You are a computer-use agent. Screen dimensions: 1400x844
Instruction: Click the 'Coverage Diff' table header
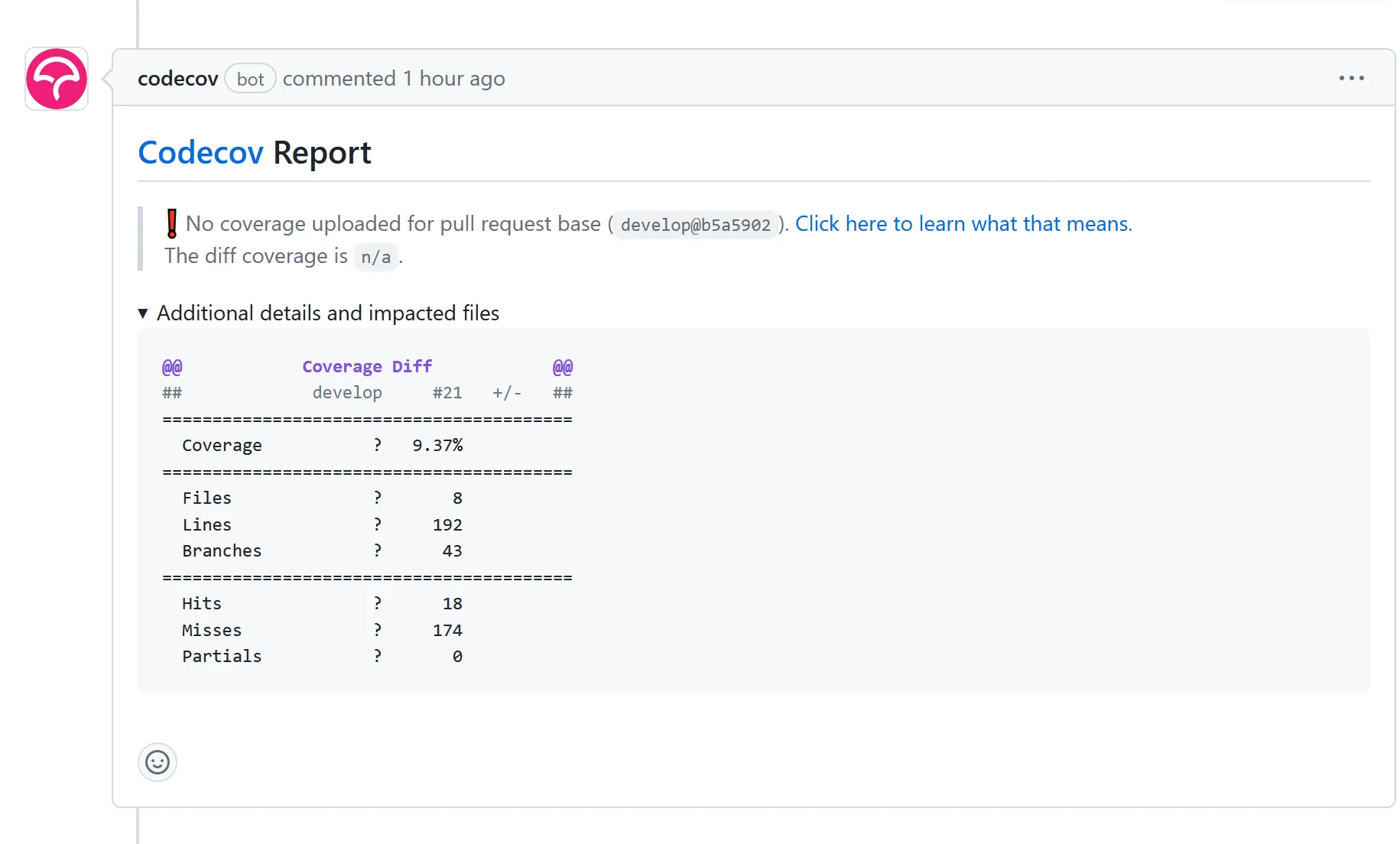pos(367,367)
